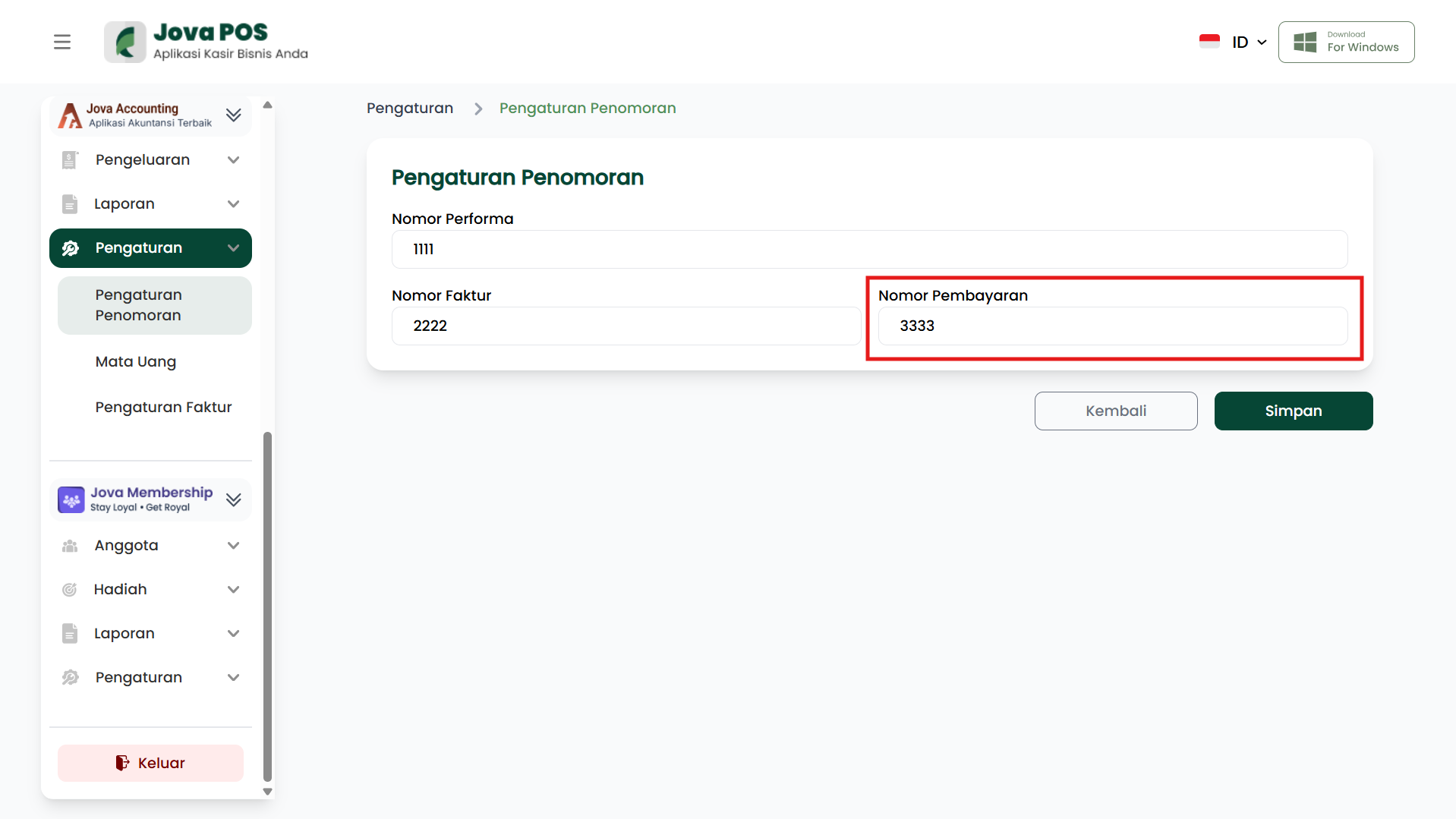
Task: Click the Keluar logout button
Action: [150, 763]
